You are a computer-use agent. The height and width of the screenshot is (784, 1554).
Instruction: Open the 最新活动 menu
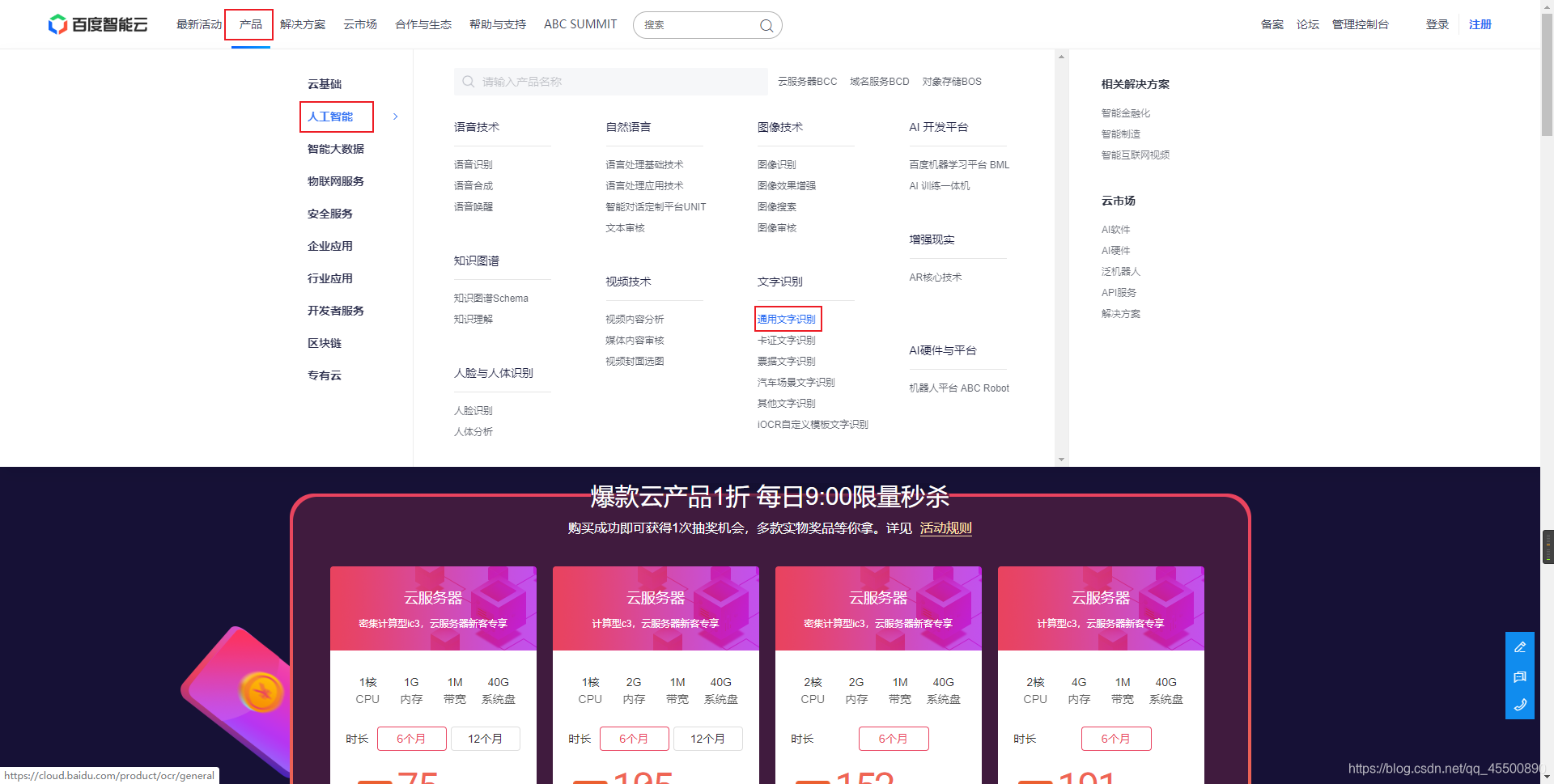pos(199,24)
